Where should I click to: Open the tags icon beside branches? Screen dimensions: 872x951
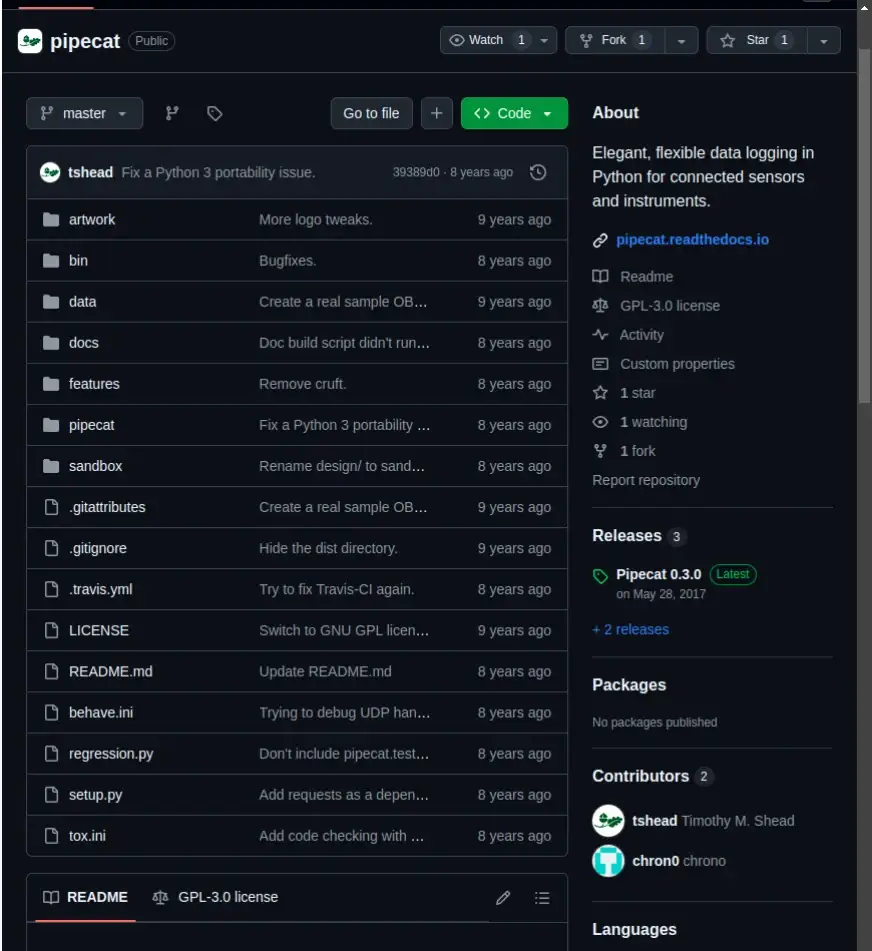(x=215, y=113)
